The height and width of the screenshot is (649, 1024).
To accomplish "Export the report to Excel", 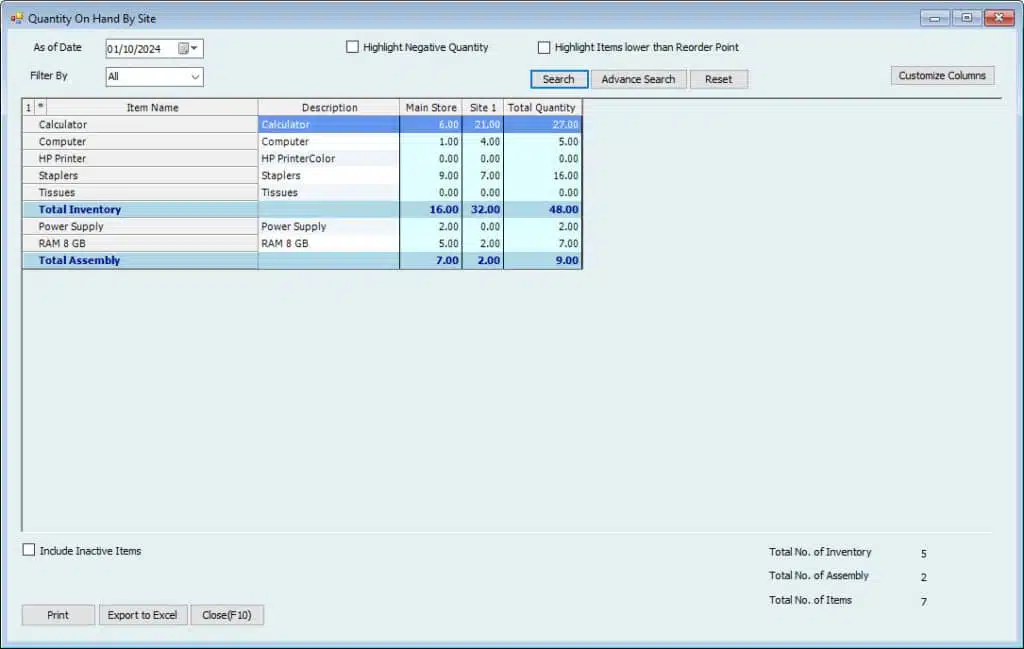I will [x=142, y=615].
